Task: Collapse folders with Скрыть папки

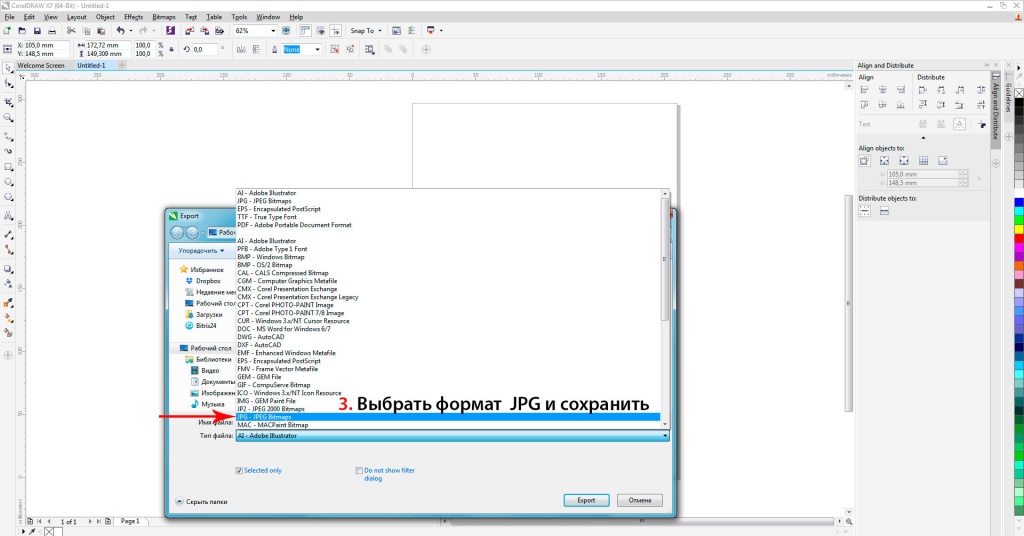Action: [202, 501]
